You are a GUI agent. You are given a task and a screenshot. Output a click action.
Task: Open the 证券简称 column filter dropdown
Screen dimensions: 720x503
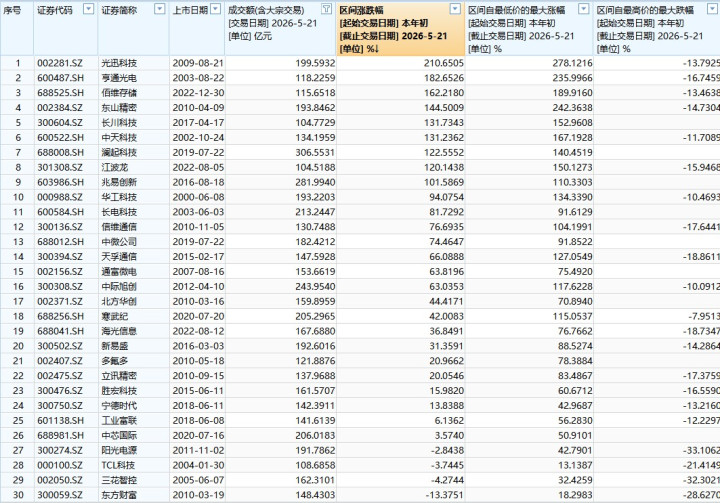[160, 9]
